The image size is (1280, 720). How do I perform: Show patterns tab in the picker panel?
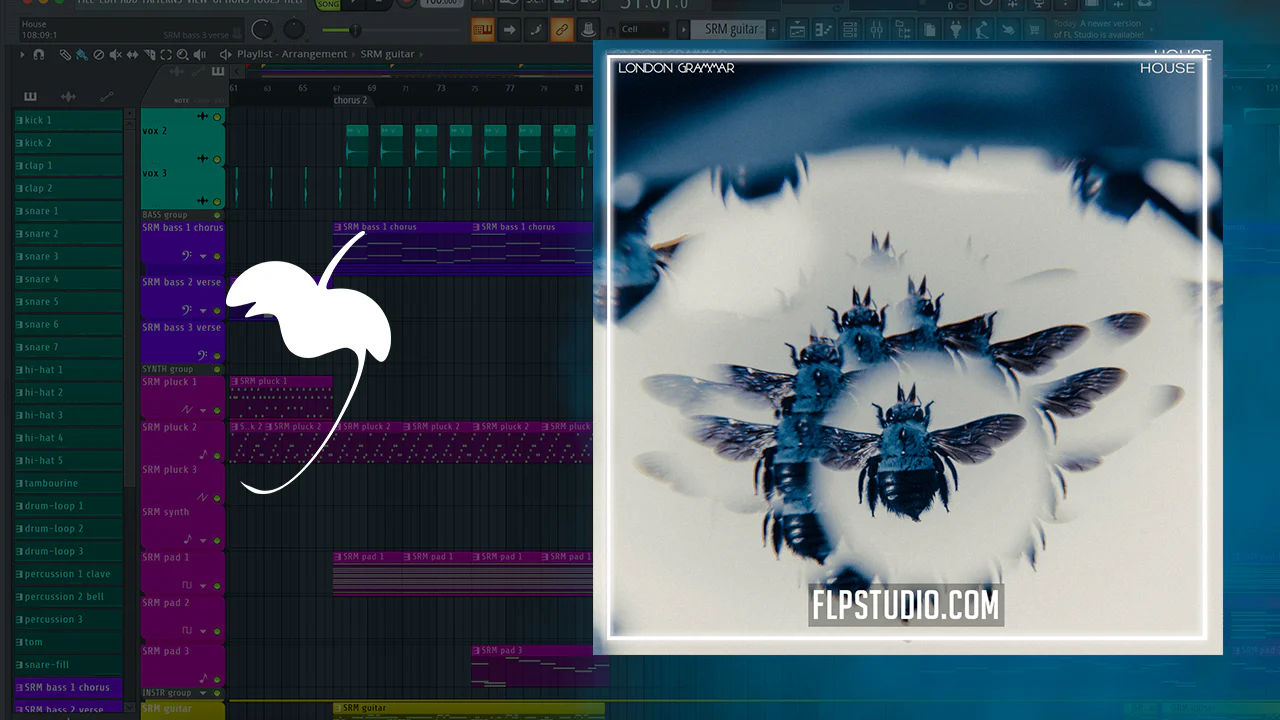[x=30, y=97]
